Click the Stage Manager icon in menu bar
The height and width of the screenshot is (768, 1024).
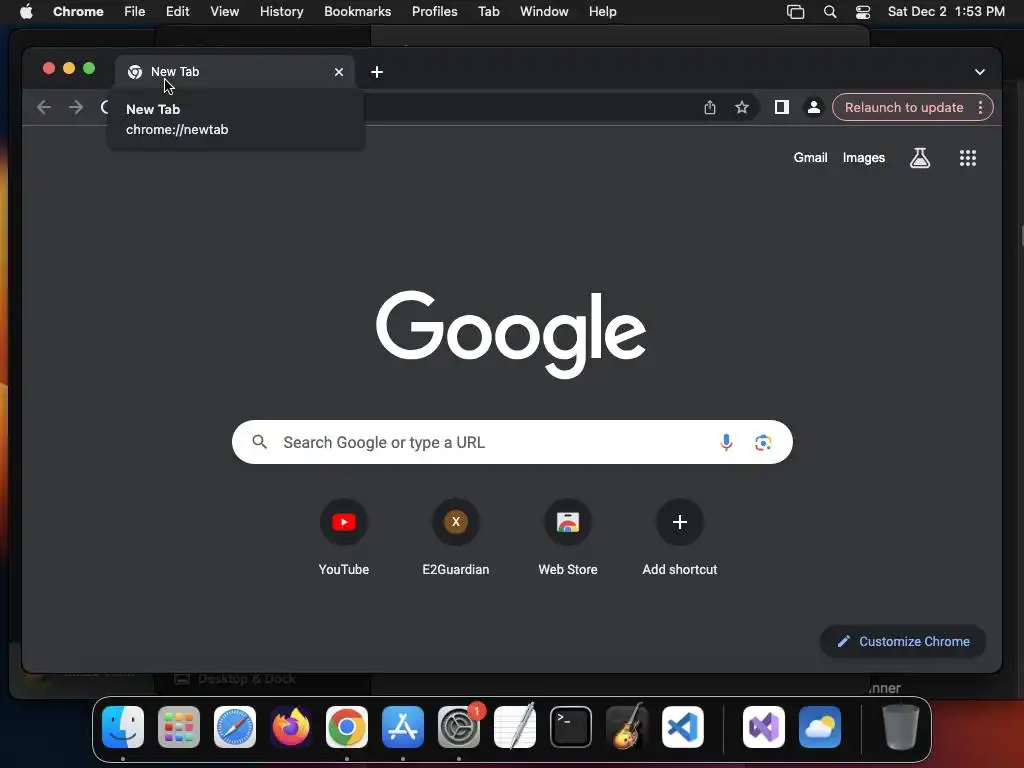click(795, 11)
